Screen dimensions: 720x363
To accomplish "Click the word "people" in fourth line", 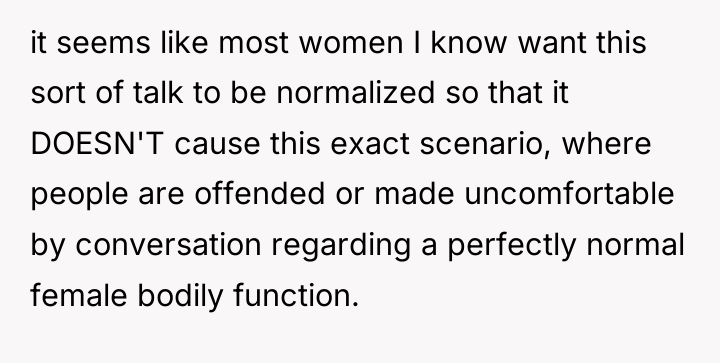I will pyautogui.click(x=79, y=195).
